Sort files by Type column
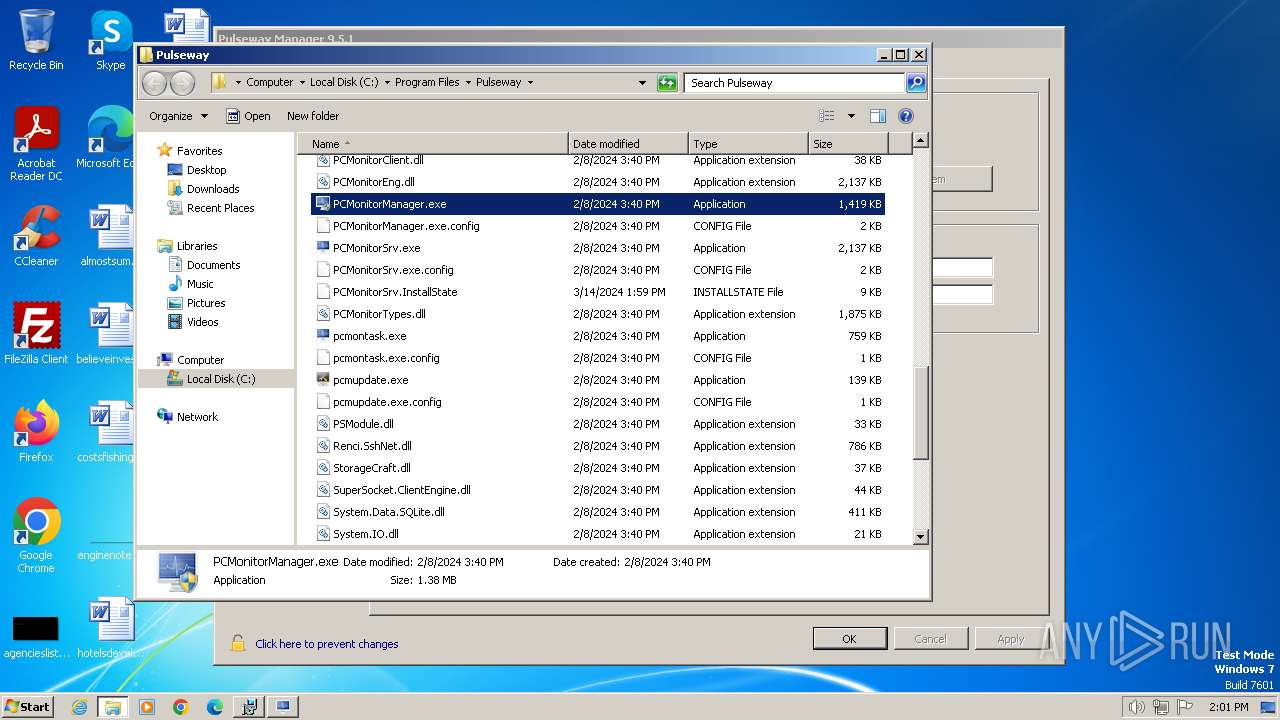This screenshot has height=720, width=1280. pos(748,144)
